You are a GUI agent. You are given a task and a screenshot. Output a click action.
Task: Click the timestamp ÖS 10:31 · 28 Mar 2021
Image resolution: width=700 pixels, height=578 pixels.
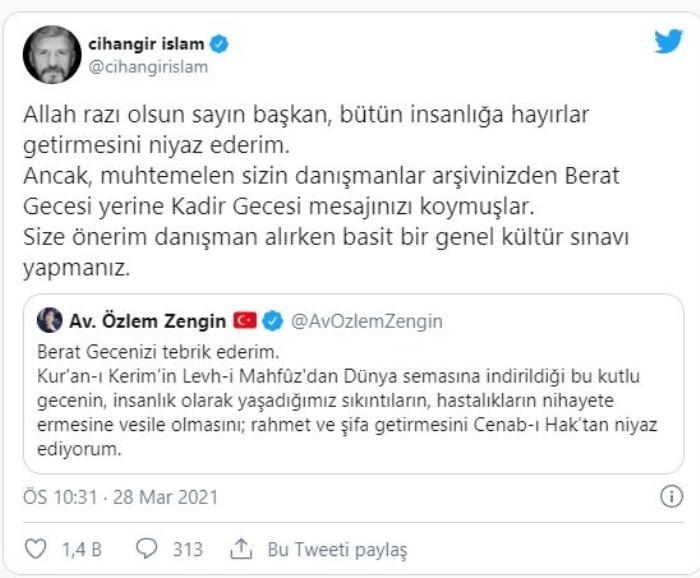120,496
